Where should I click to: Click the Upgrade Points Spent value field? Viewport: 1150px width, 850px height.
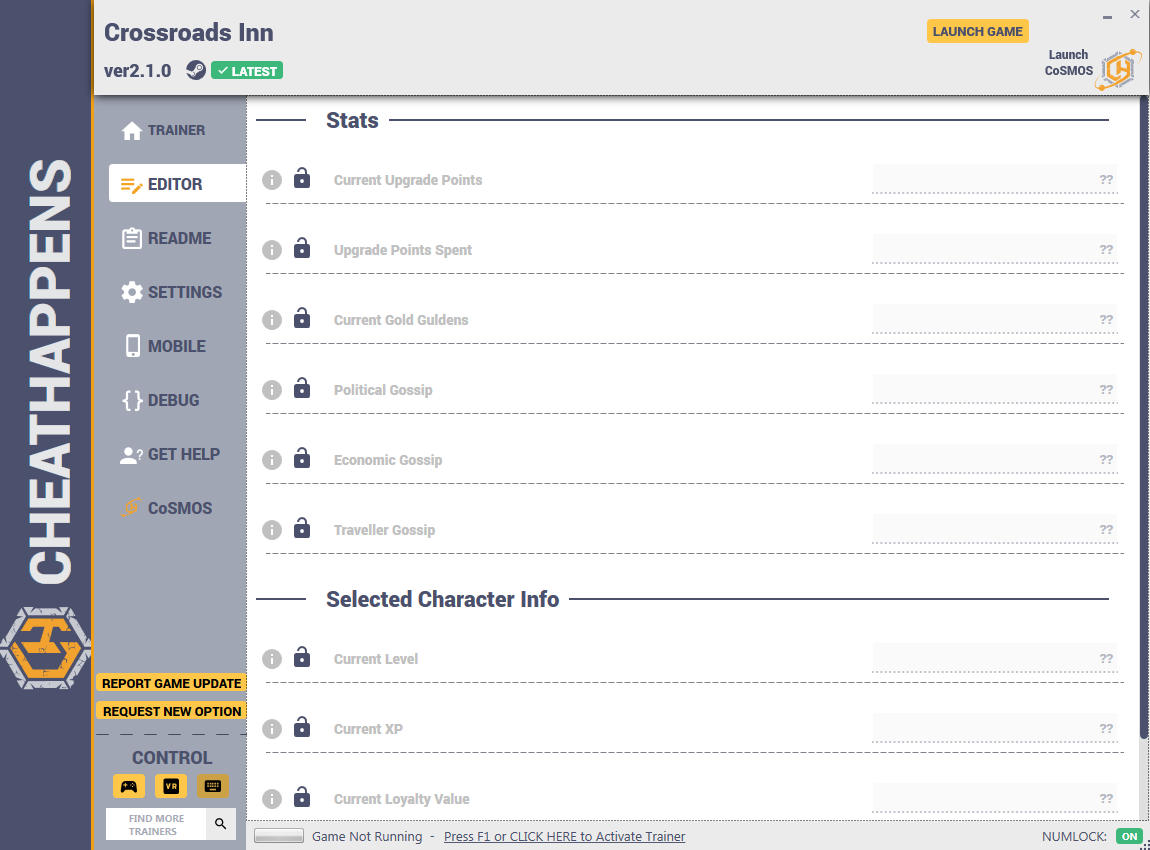click(995, 249)
